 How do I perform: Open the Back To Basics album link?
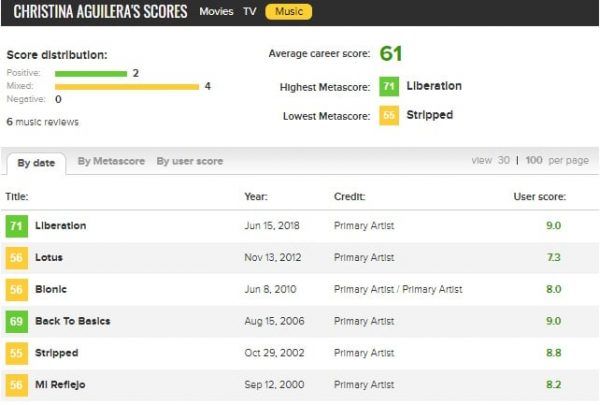72,322
